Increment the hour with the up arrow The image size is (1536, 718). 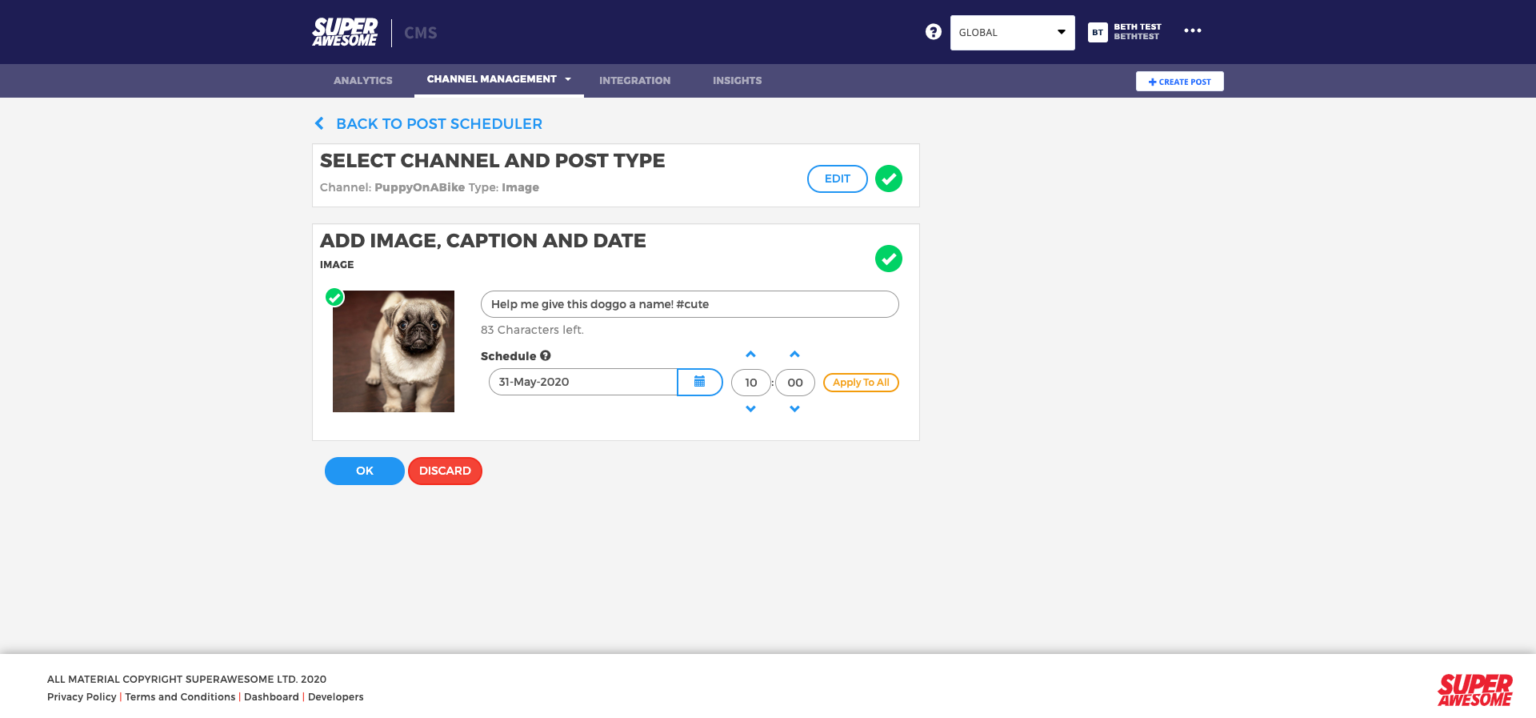point(750,353)
